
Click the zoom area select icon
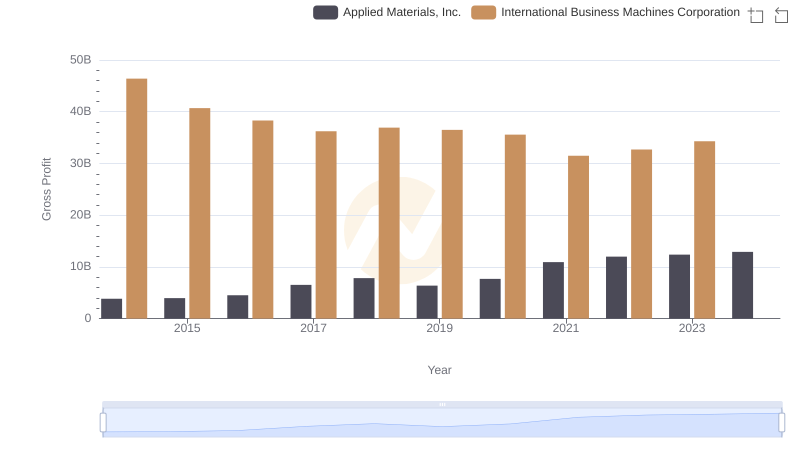pos(756,15)
